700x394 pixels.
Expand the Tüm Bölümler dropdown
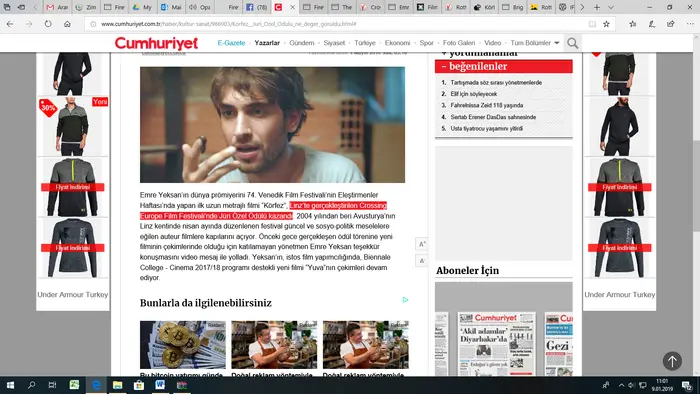click(x=535, y=43)
